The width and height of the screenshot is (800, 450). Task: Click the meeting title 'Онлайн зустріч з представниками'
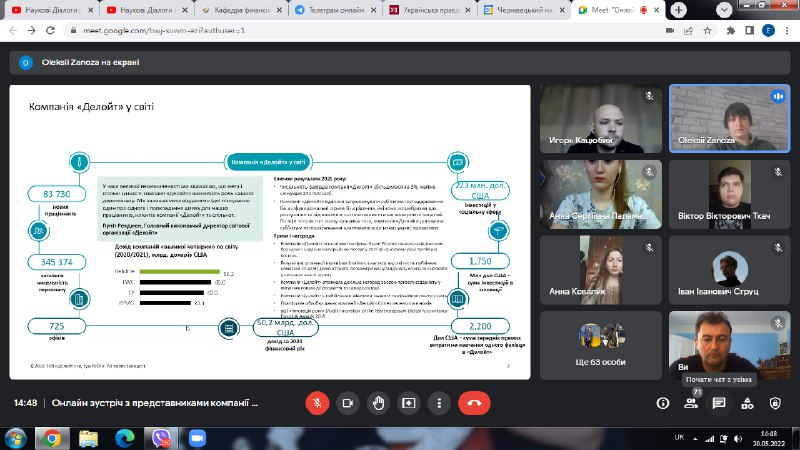click(x=155, y=403)
